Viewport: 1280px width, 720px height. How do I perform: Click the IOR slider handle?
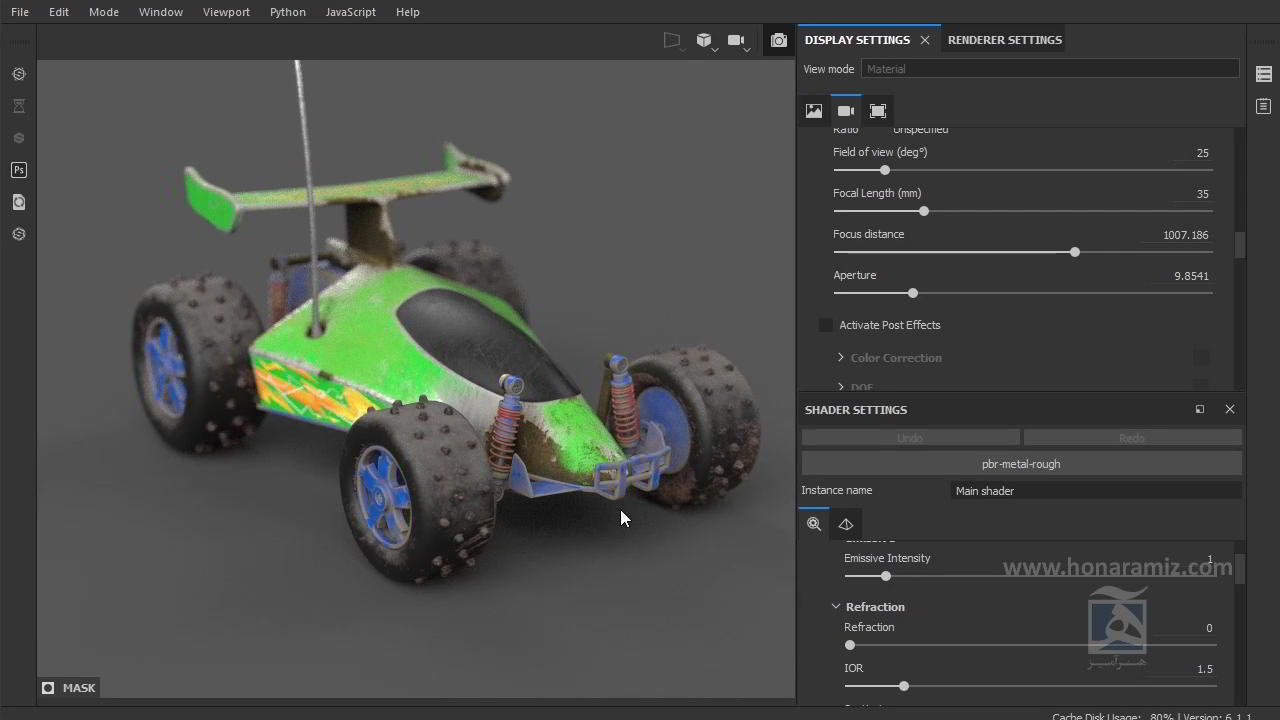click(x=904, y=686)
